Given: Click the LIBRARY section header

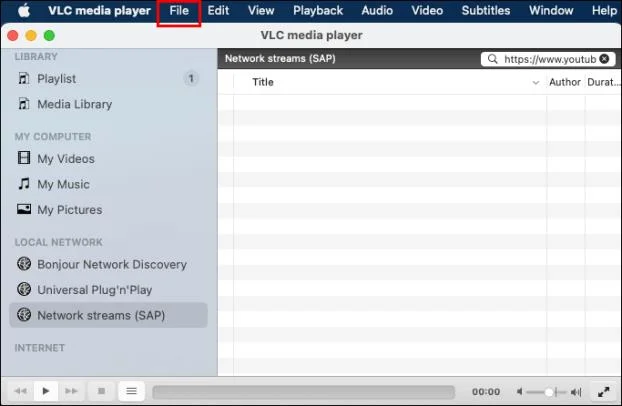Looking at the screenshot, I should coord(36,57).
